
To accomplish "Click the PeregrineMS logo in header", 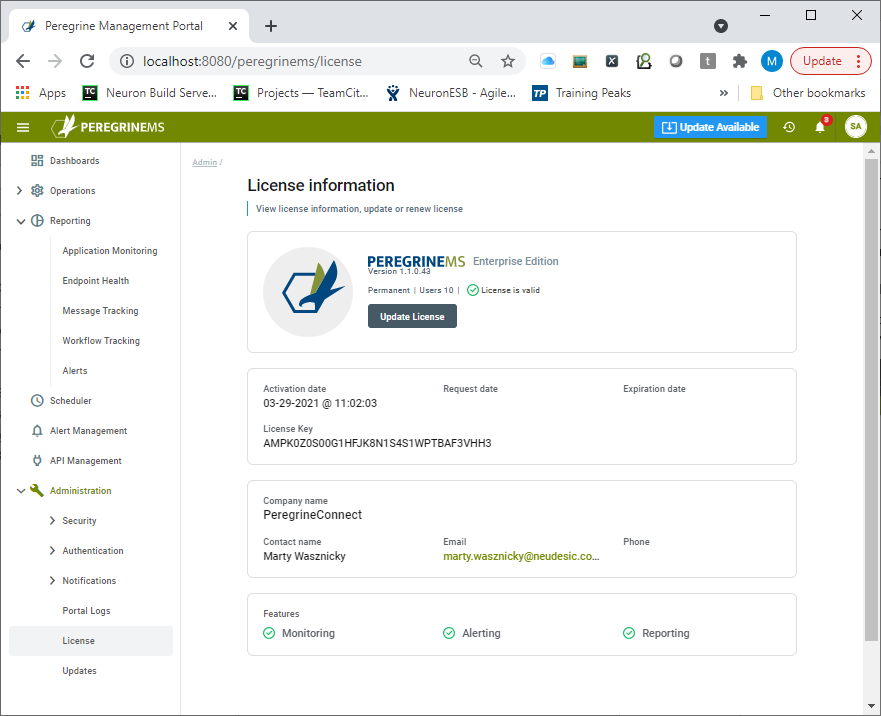I will (x=108, y=127).
